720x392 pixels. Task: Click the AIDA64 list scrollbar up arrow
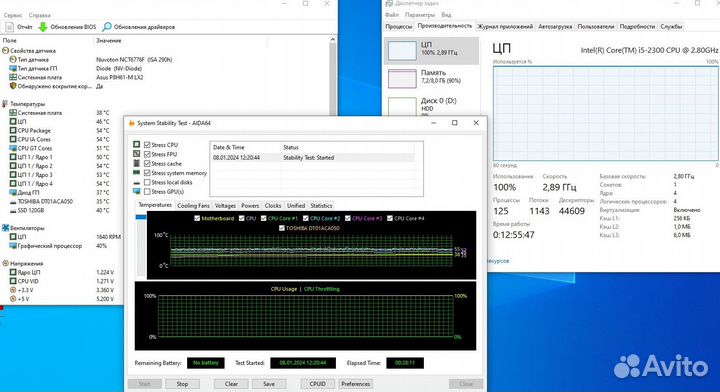[333, 40]
